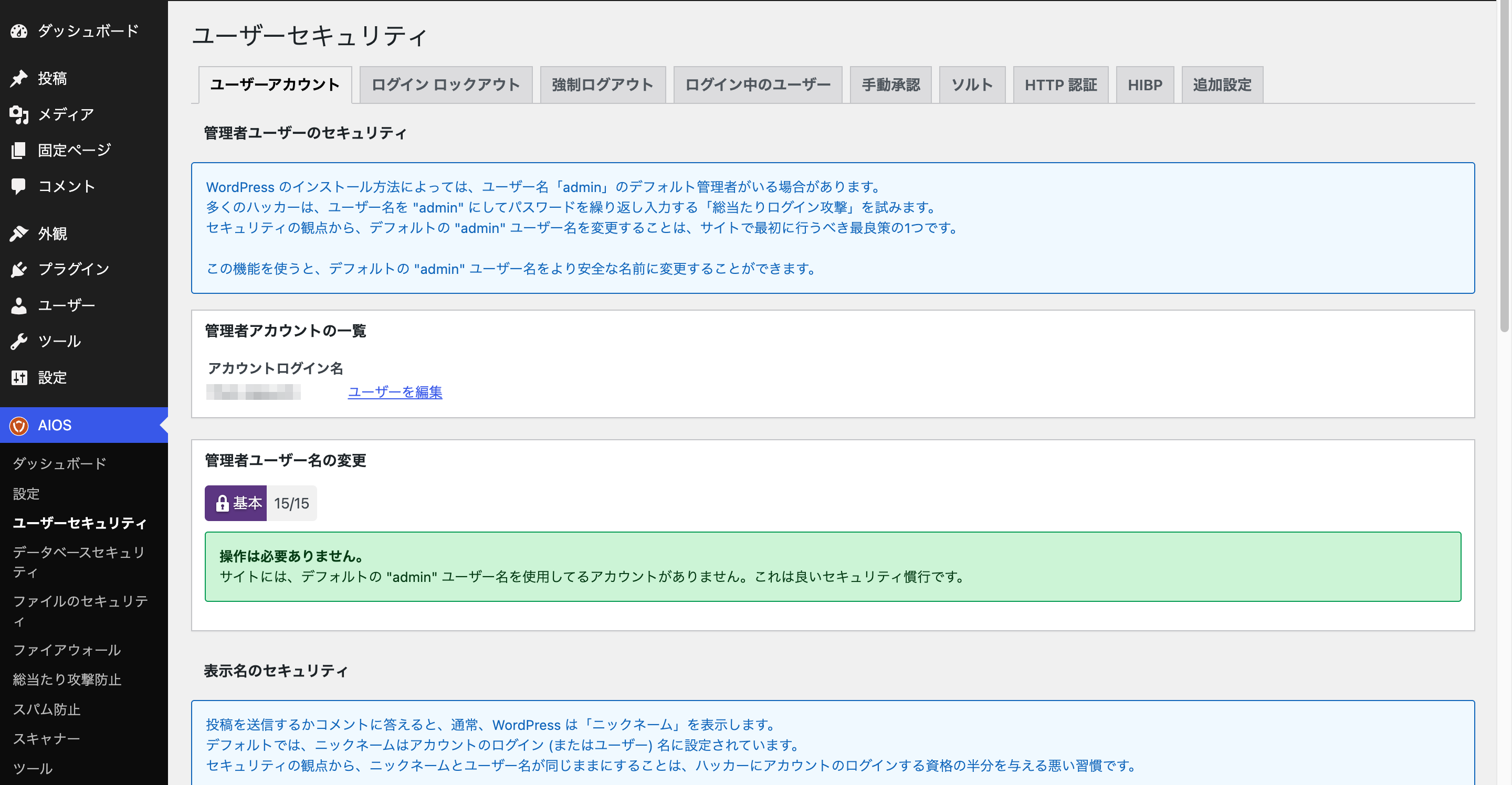Open ファイルのセキュリティ submenu item
Image resolution: width=1512 pixels, height=785 pixels.
[79, 611]
